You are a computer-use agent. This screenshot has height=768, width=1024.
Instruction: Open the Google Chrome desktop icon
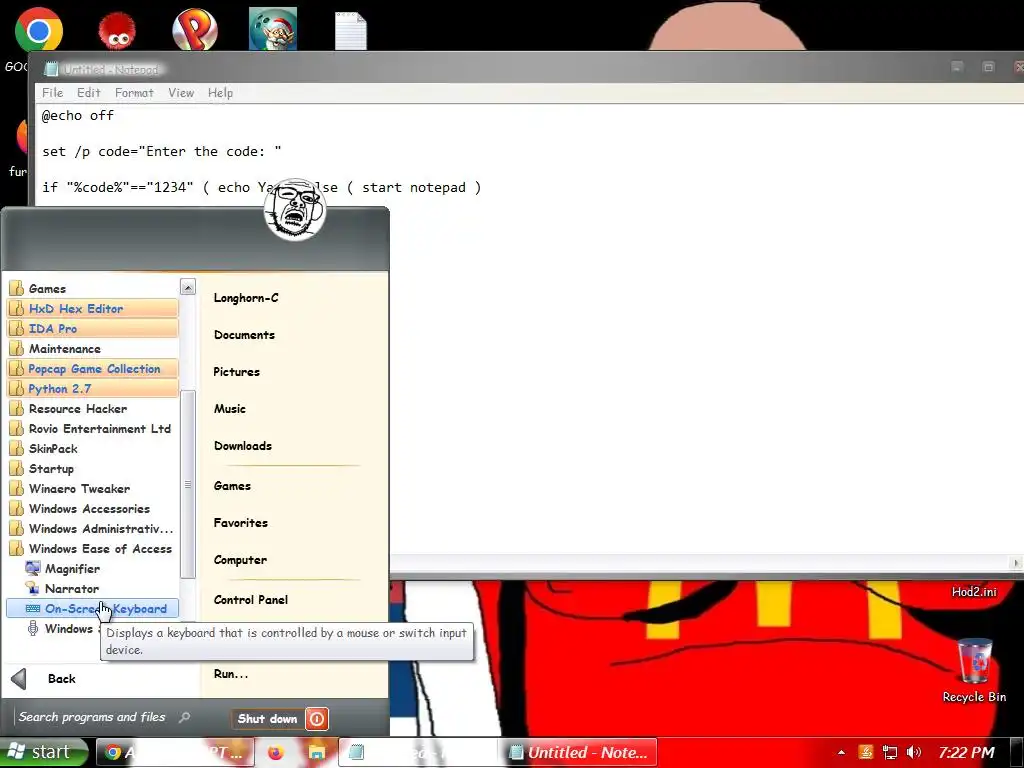pos(39,29)
